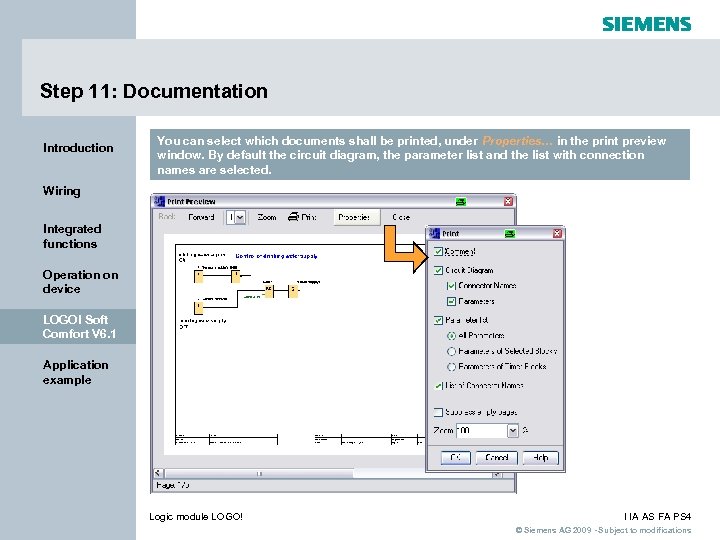Screen dimensions: 720x540
Task: Toggle the Comment checkbox
Action: click(438, 252)
